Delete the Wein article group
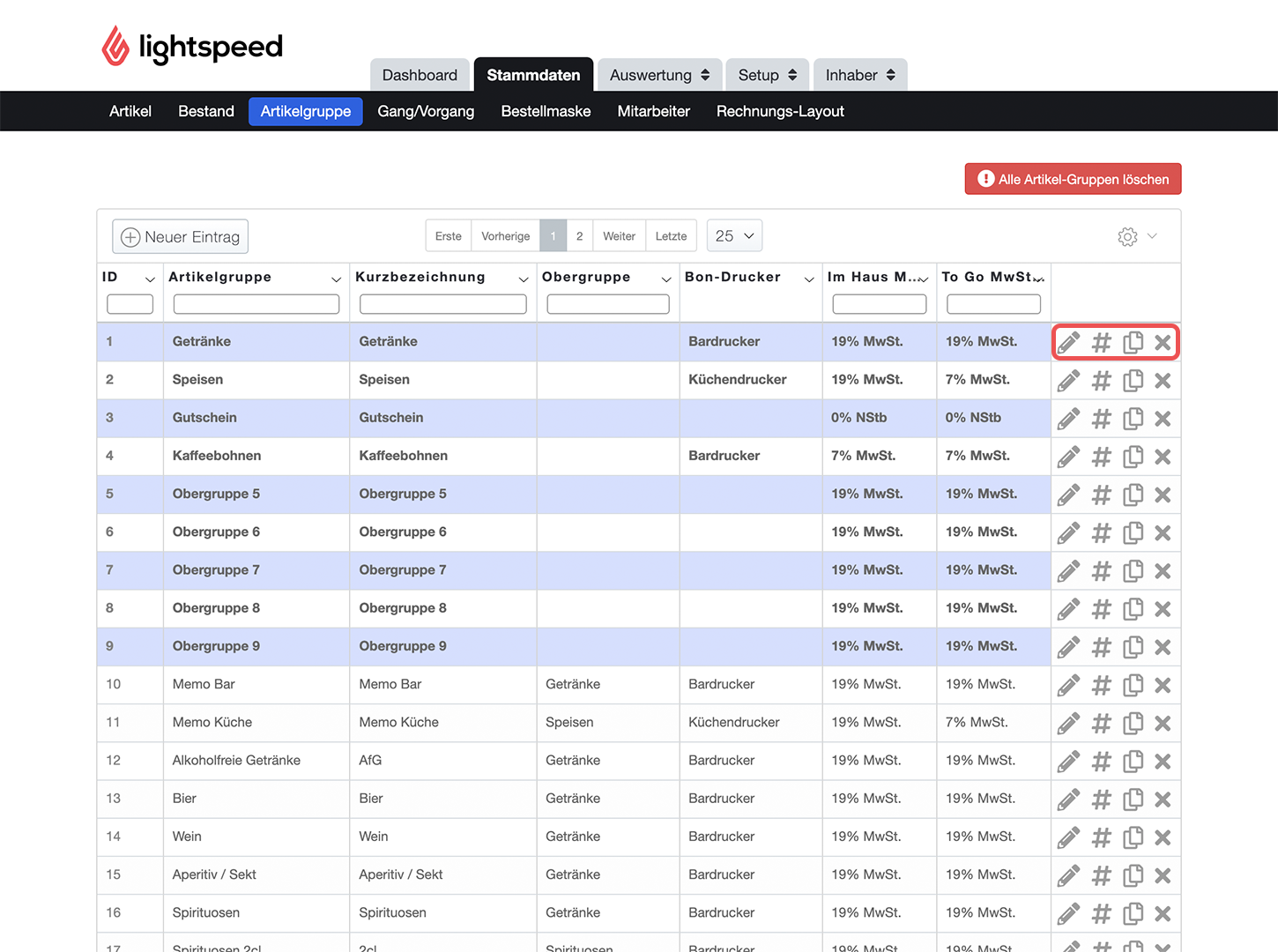 [x=1163, y=837]
